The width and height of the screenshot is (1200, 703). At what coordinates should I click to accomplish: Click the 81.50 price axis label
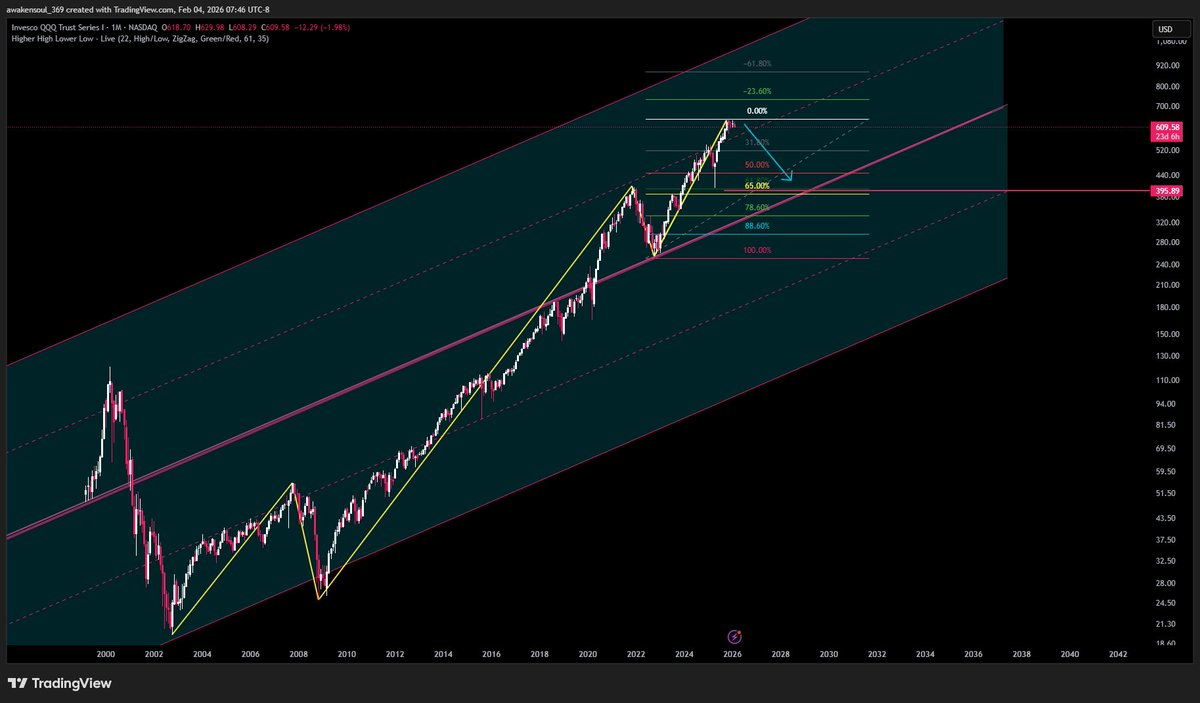coord(1168,425)
